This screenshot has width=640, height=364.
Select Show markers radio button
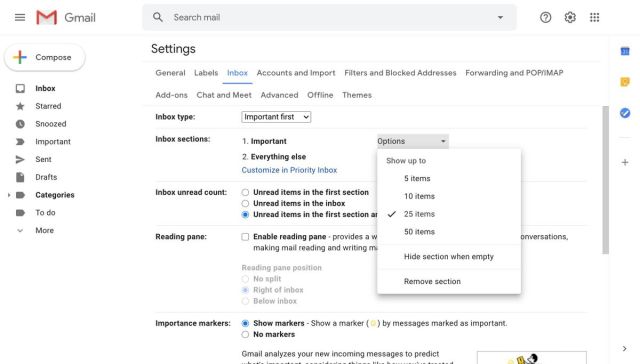[245, 323]
